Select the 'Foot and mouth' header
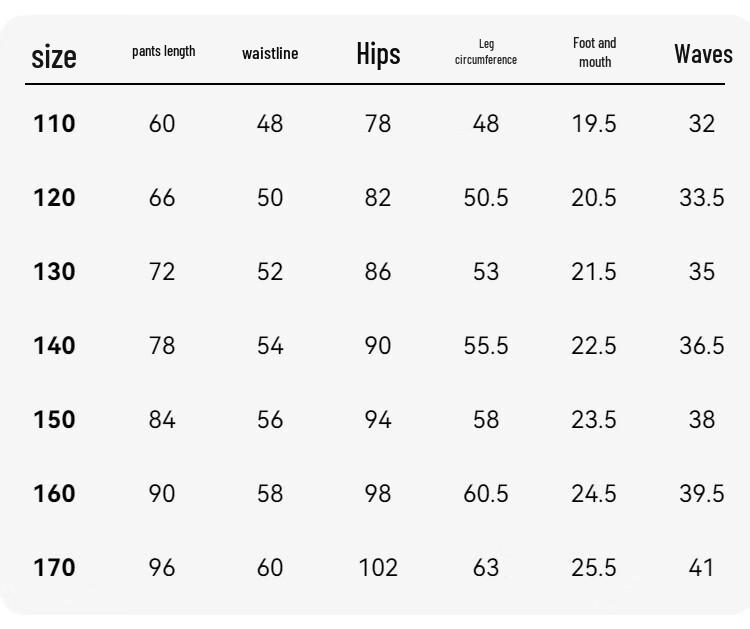750x629 pixels. [x=595, y=52]
